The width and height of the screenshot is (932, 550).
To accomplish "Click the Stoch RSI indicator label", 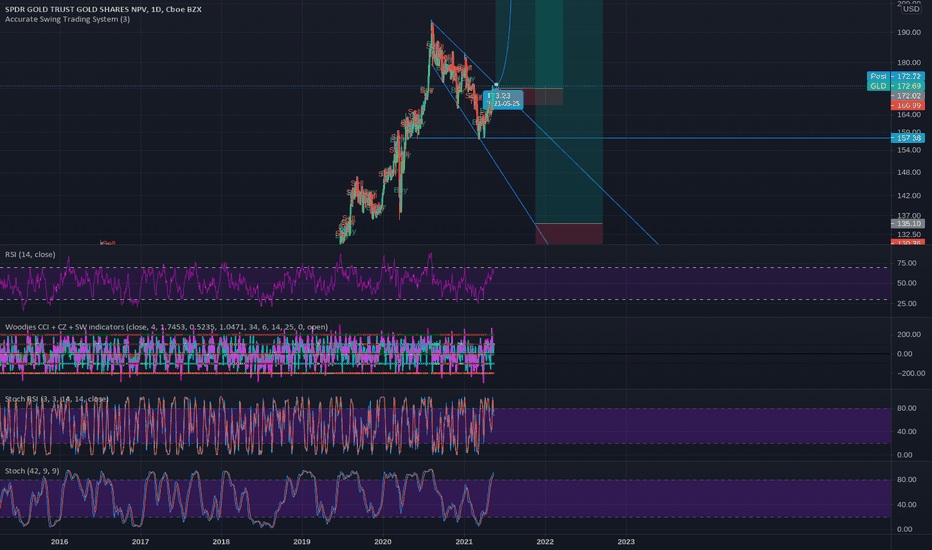I will [x=56, y=399].
